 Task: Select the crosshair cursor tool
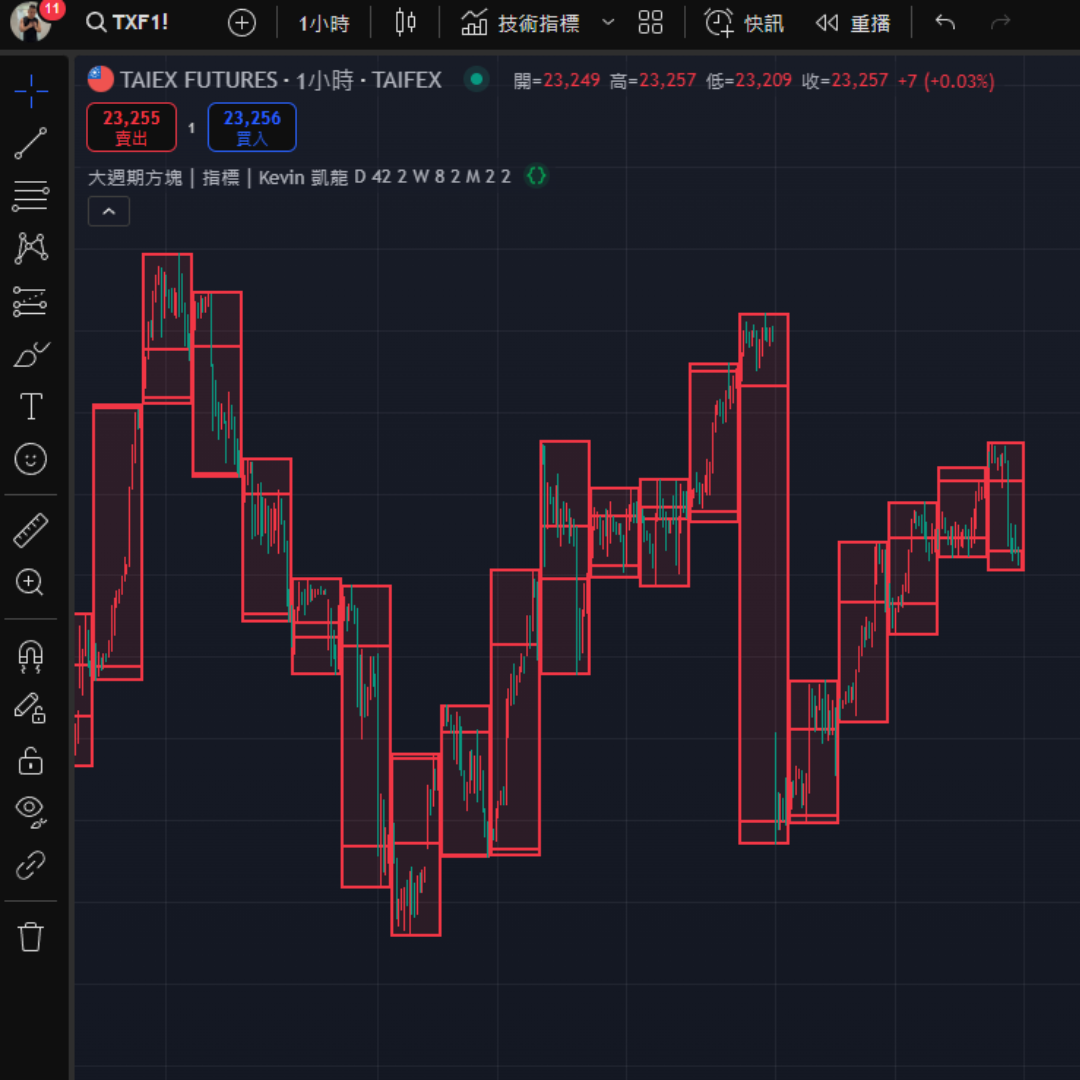coord(31,91)
